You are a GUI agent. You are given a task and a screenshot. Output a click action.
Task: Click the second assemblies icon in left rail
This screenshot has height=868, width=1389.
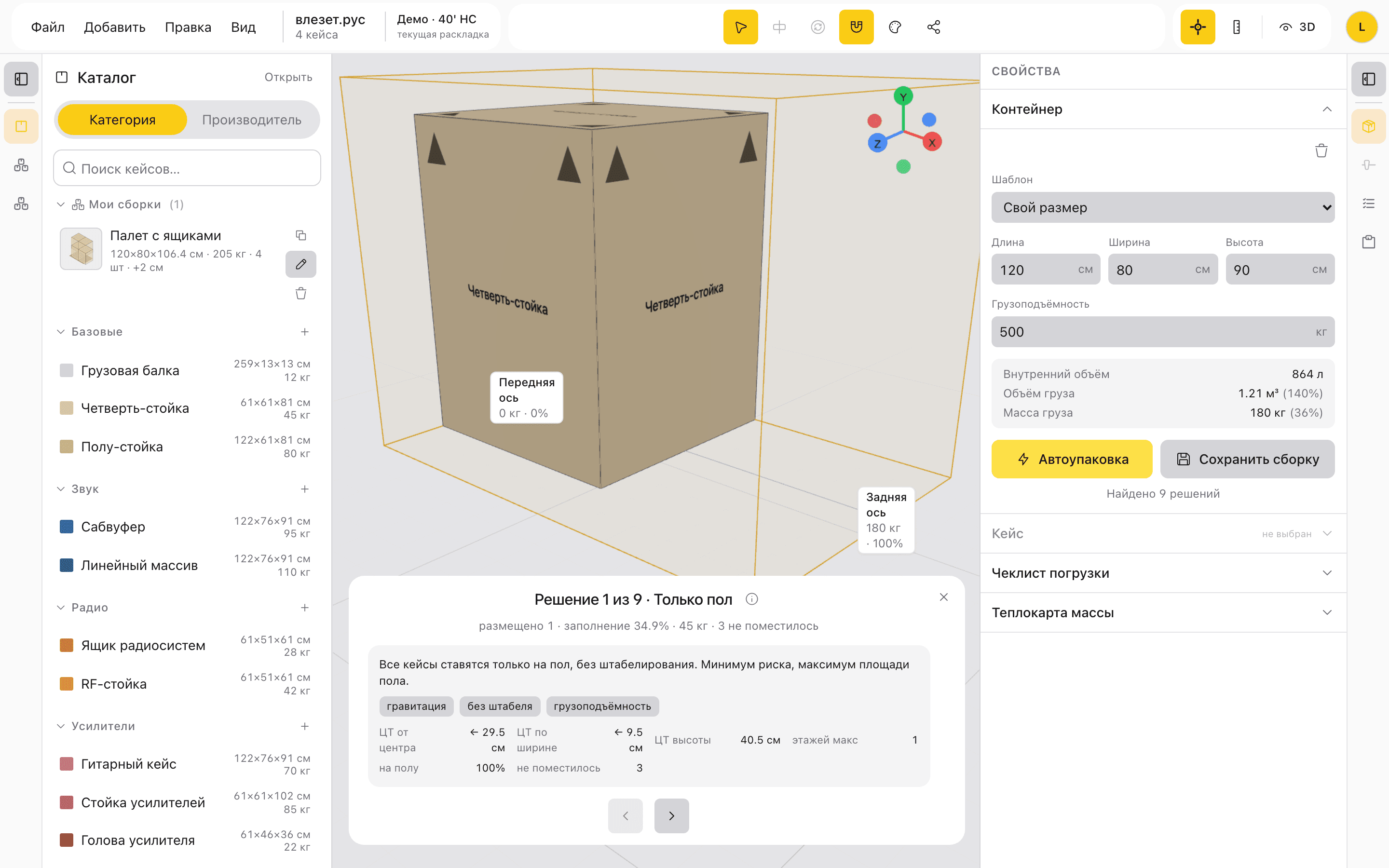pos(21,165)
